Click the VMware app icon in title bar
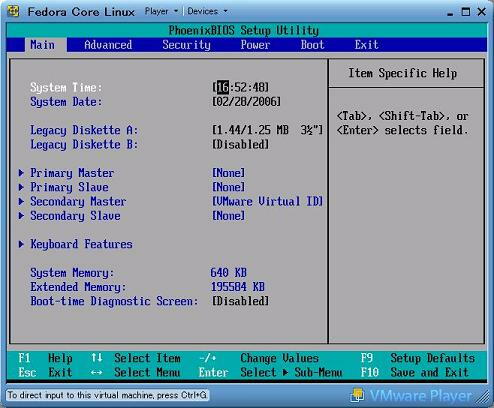Viewport: 494px width, 408px height. pyautogui.click(x=13, y=11)
